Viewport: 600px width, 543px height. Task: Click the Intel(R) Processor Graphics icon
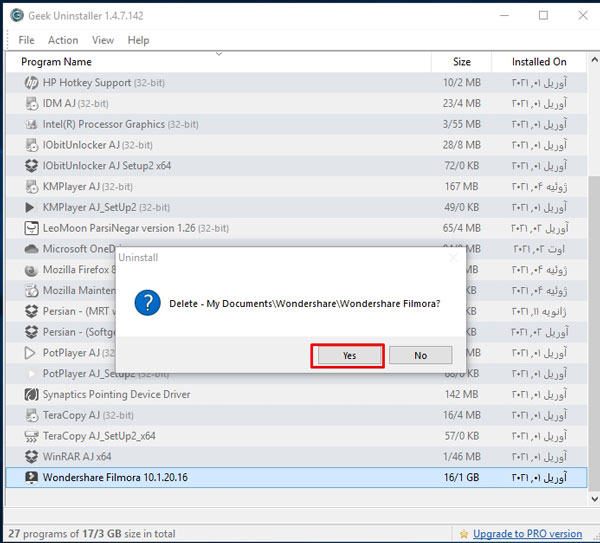coord(31,124)
